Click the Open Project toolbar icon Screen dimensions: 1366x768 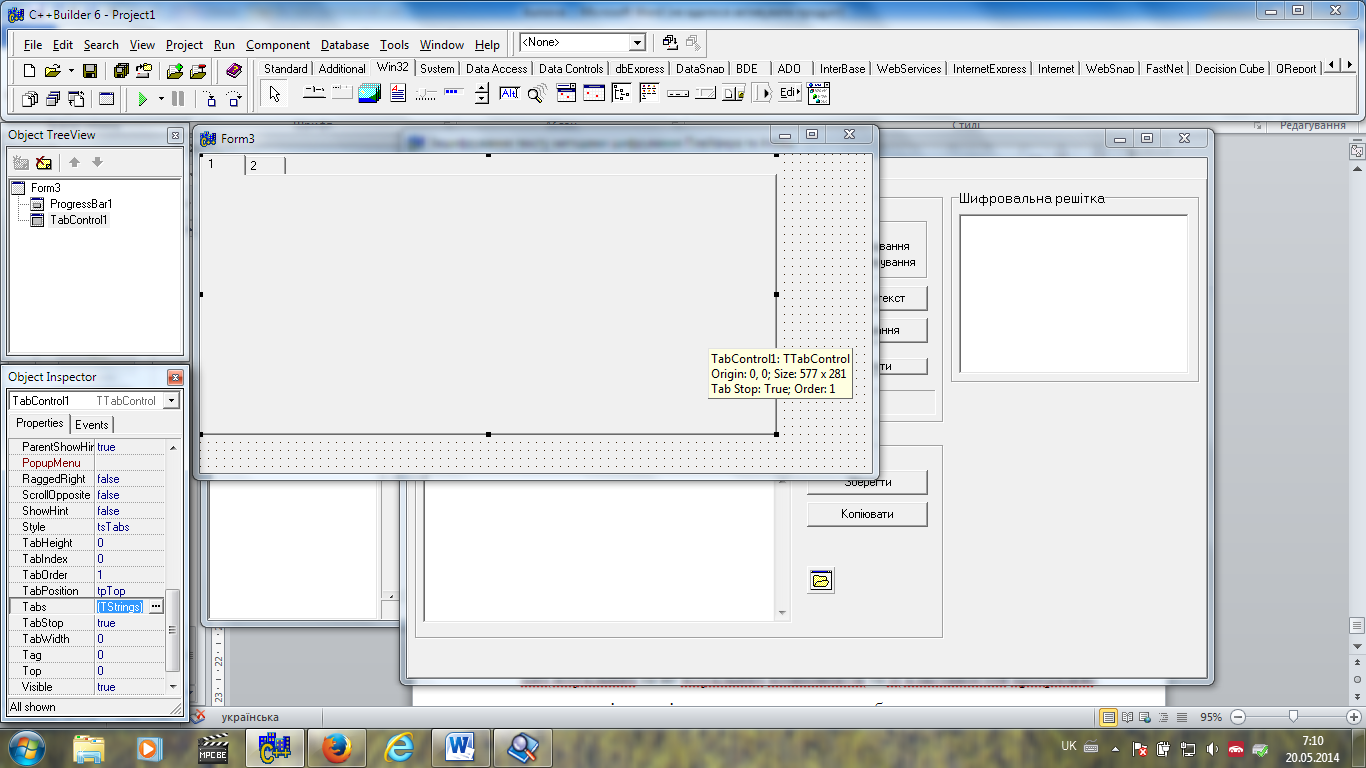click(x=144, y=71)
